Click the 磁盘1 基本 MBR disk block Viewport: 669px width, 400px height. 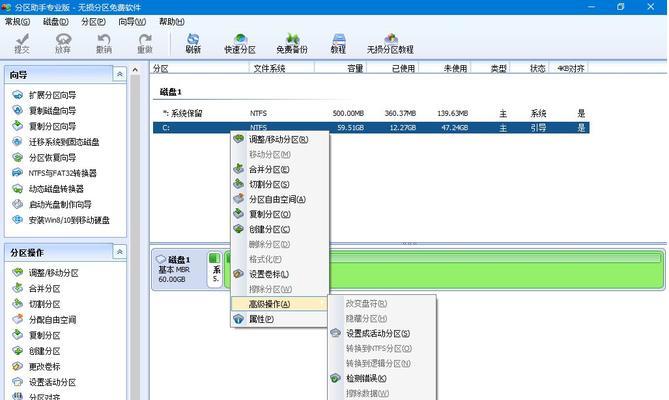178,270
